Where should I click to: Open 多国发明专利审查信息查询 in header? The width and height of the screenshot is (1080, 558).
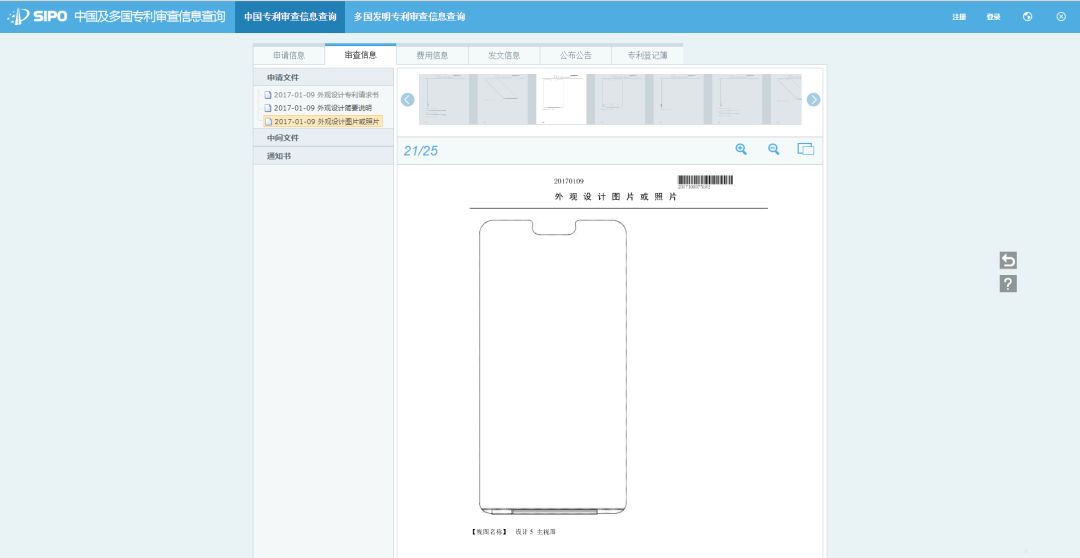pos(409,17)
